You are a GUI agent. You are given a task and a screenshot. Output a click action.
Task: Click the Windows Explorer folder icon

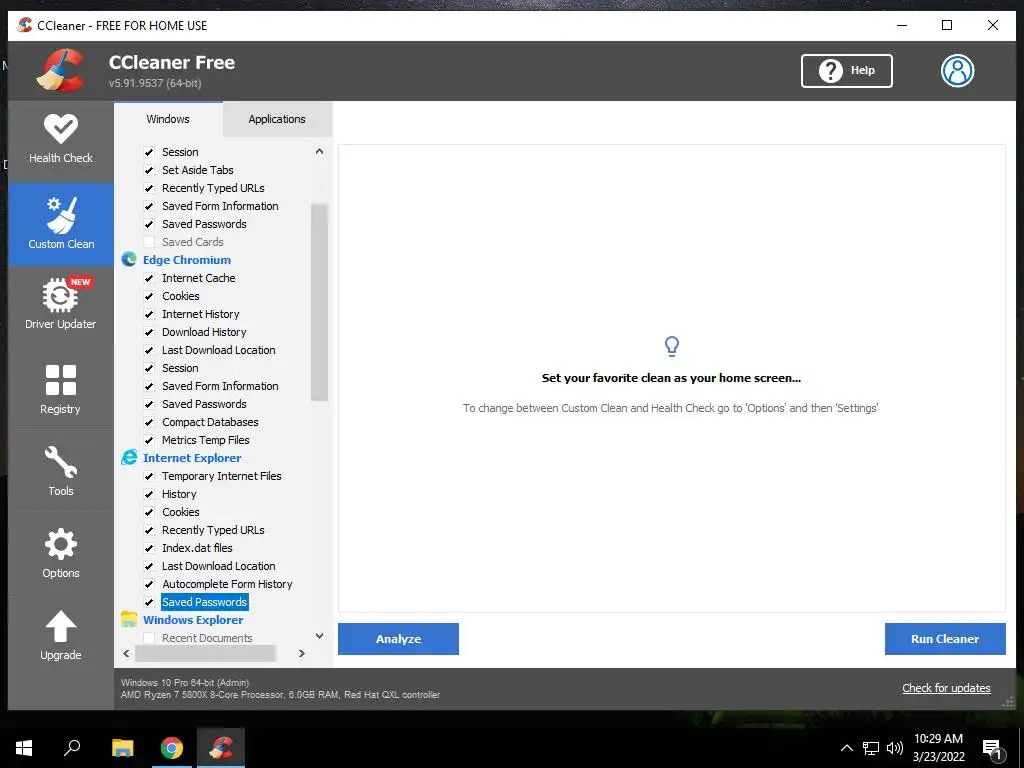click(129, 620)
